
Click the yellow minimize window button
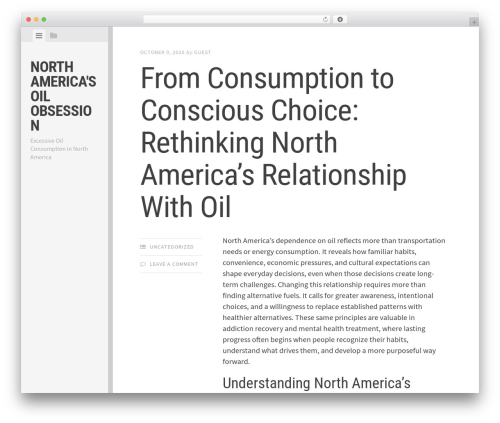pyautogui.click(x=36, y=20)
